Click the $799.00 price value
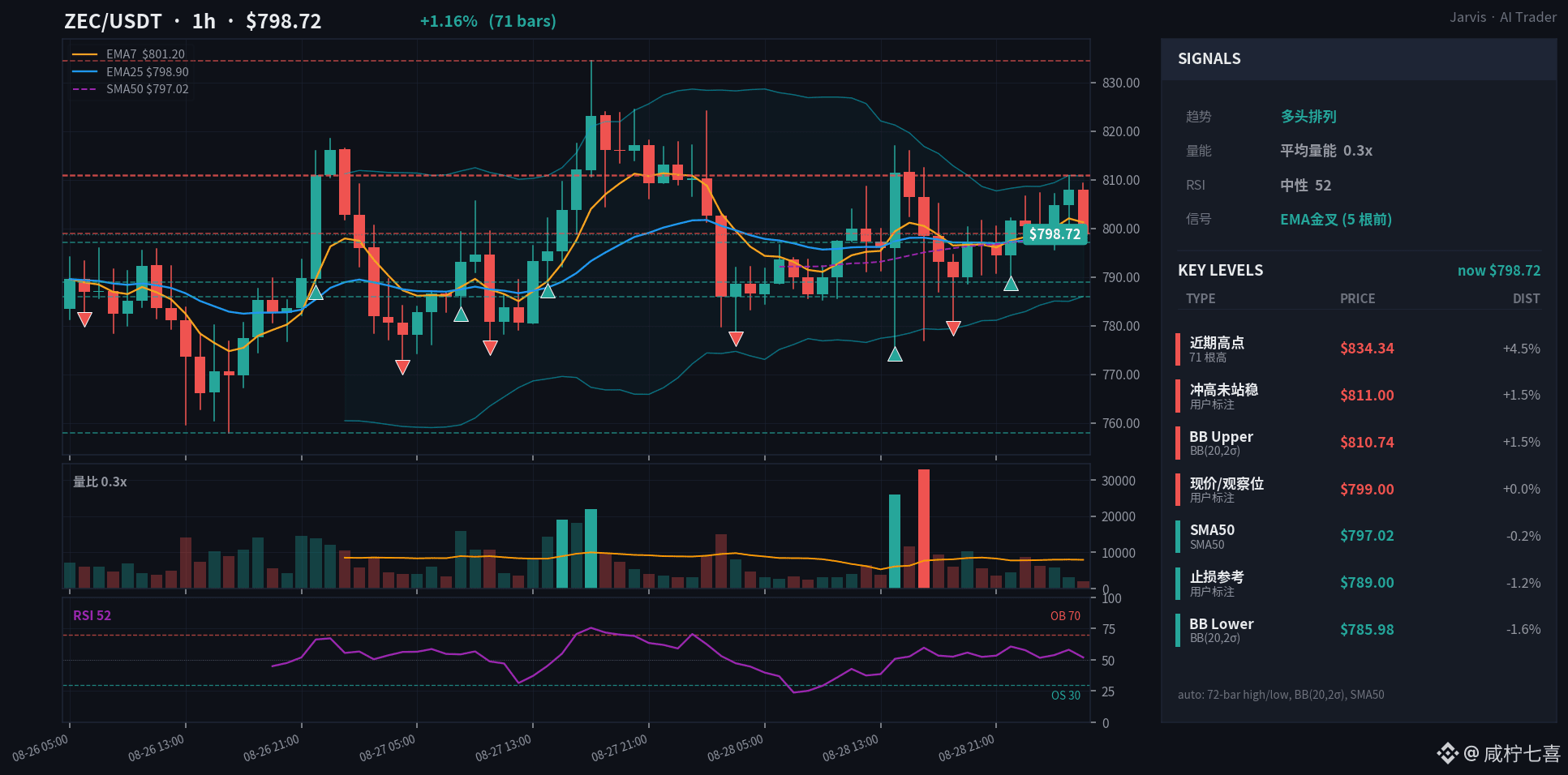Screen dimensions: 1568x775 1367,490
